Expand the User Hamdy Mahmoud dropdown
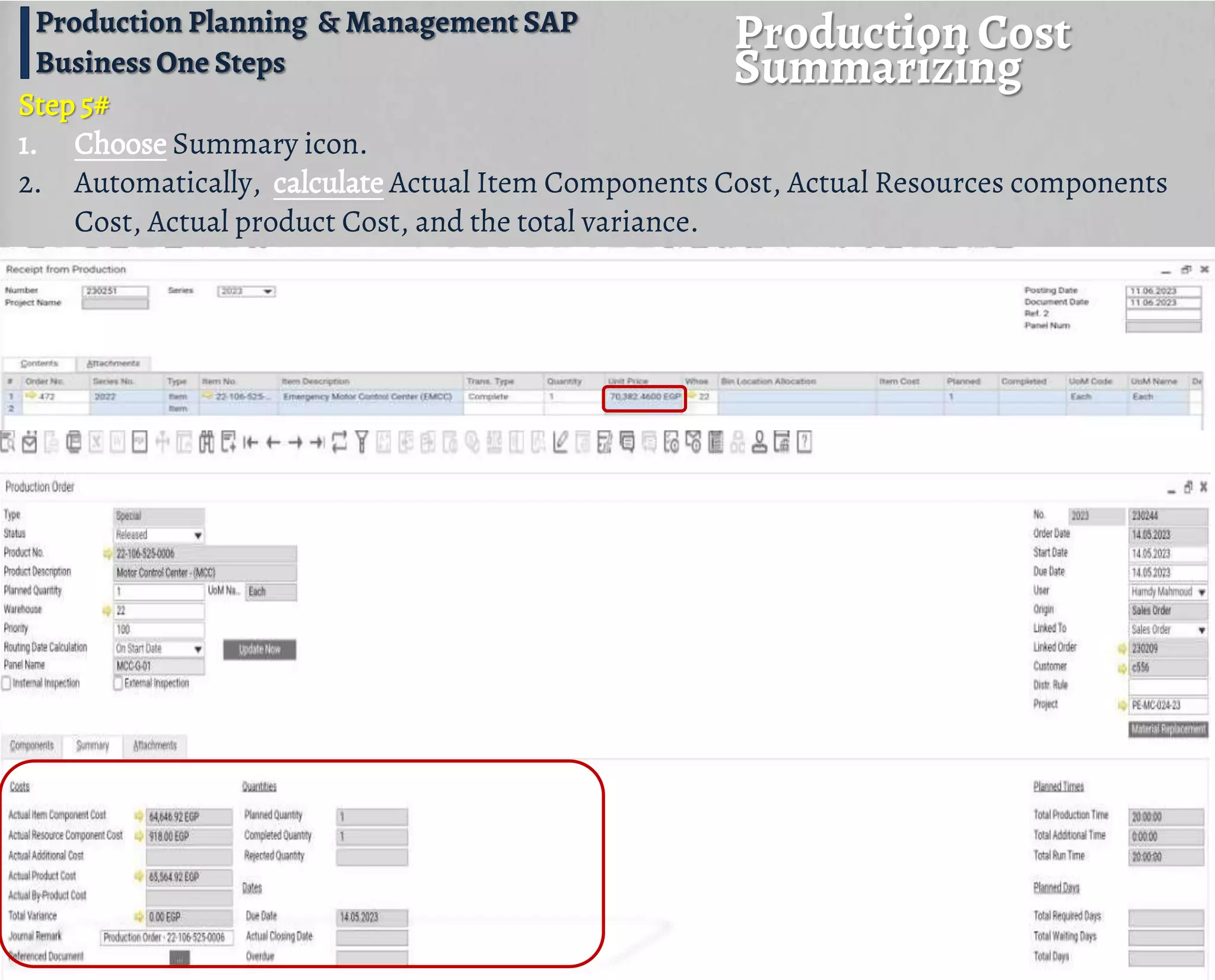The image size is (1215, 980). click(x=1201, y=592)
